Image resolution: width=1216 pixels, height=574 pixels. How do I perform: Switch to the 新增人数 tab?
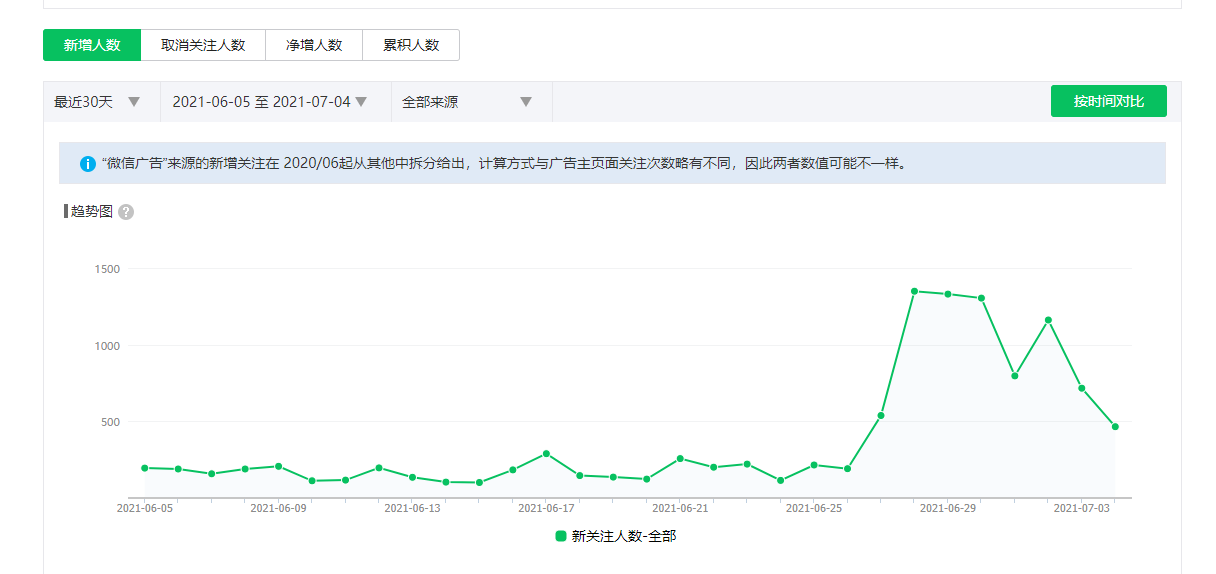pos(92,45)
